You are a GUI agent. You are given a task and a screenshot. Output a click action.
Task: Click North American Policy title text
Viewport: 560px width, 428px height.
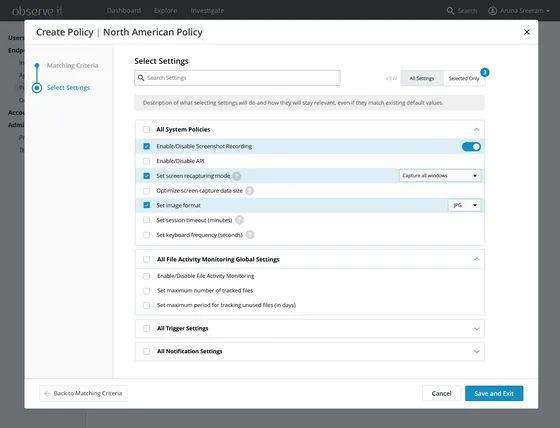pyautogui.click(x=153, y=32)
